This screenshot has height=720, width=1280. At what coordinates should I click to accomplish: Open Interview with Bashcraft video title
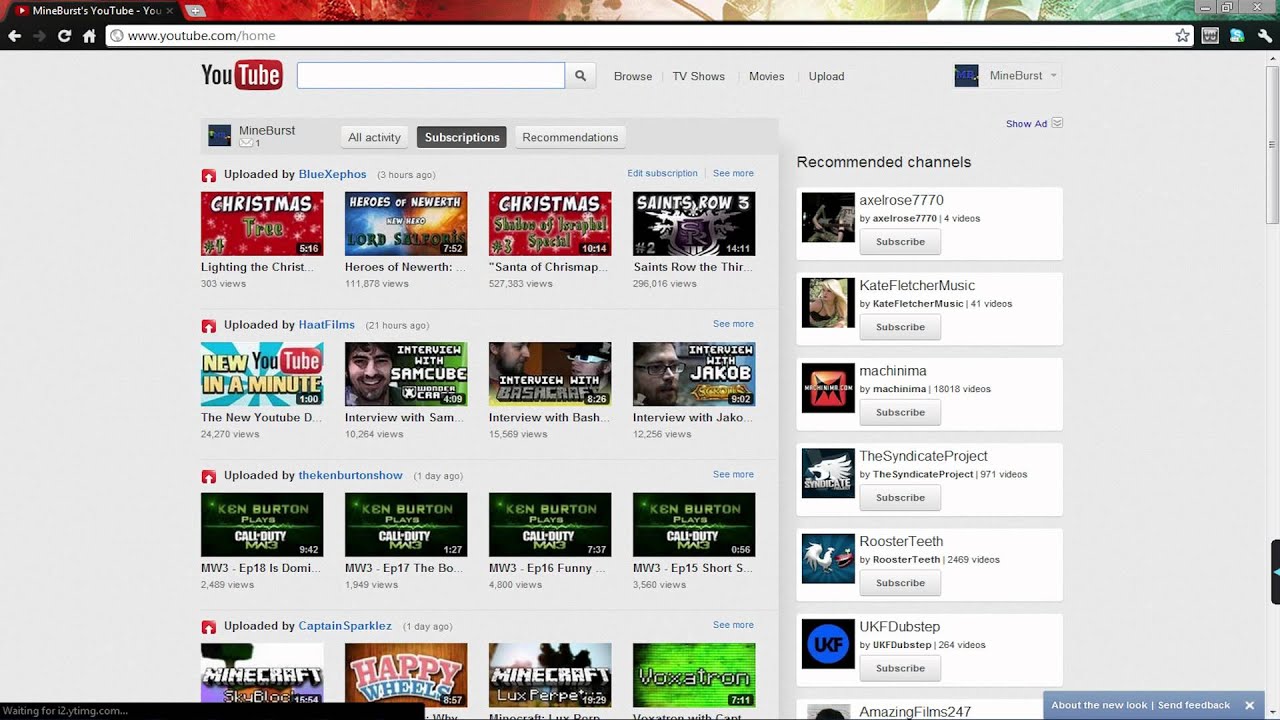click(549, 418)
